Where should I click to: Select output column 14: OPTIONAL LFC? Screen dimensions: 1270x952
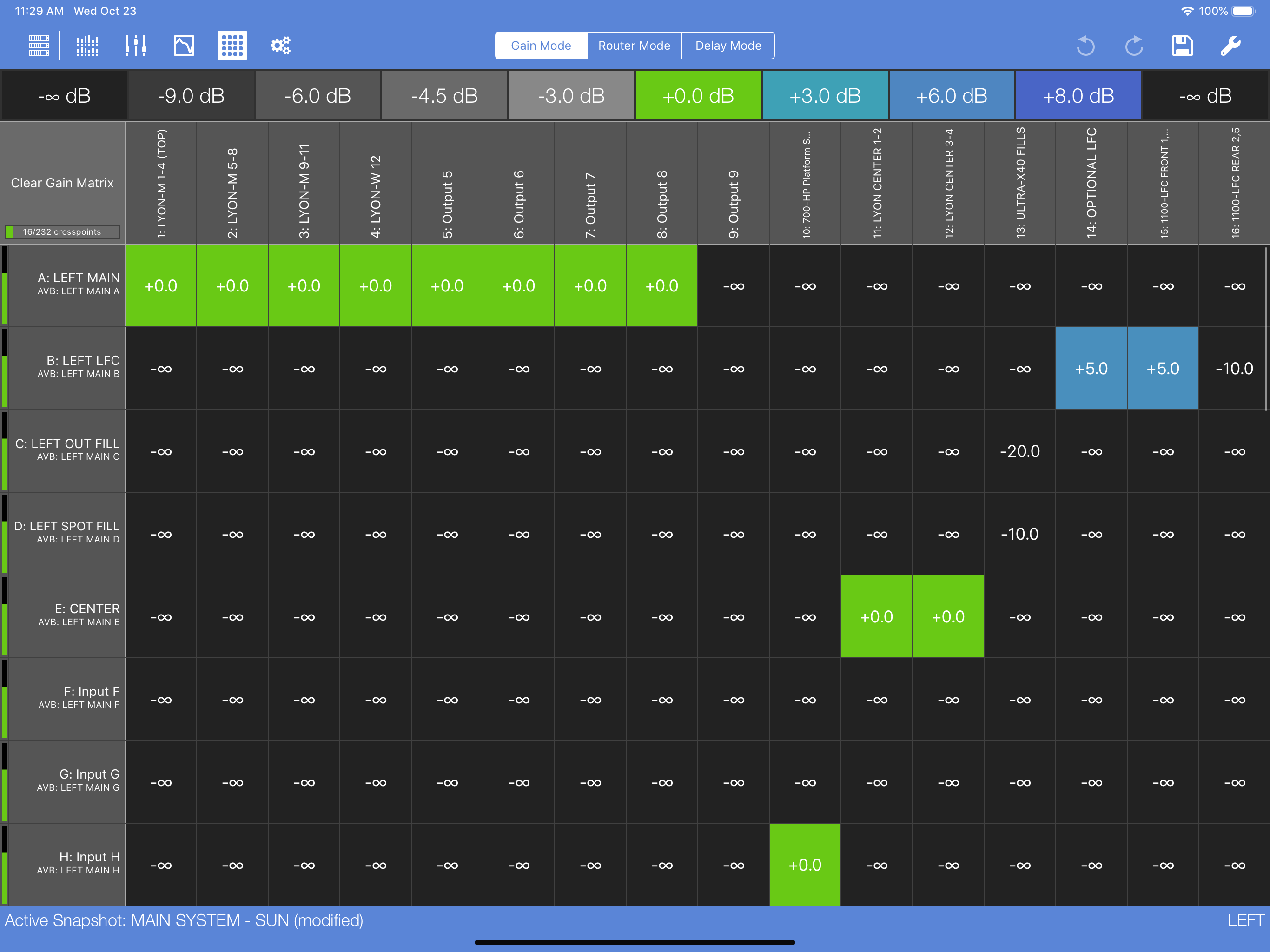pos(1091,183)
